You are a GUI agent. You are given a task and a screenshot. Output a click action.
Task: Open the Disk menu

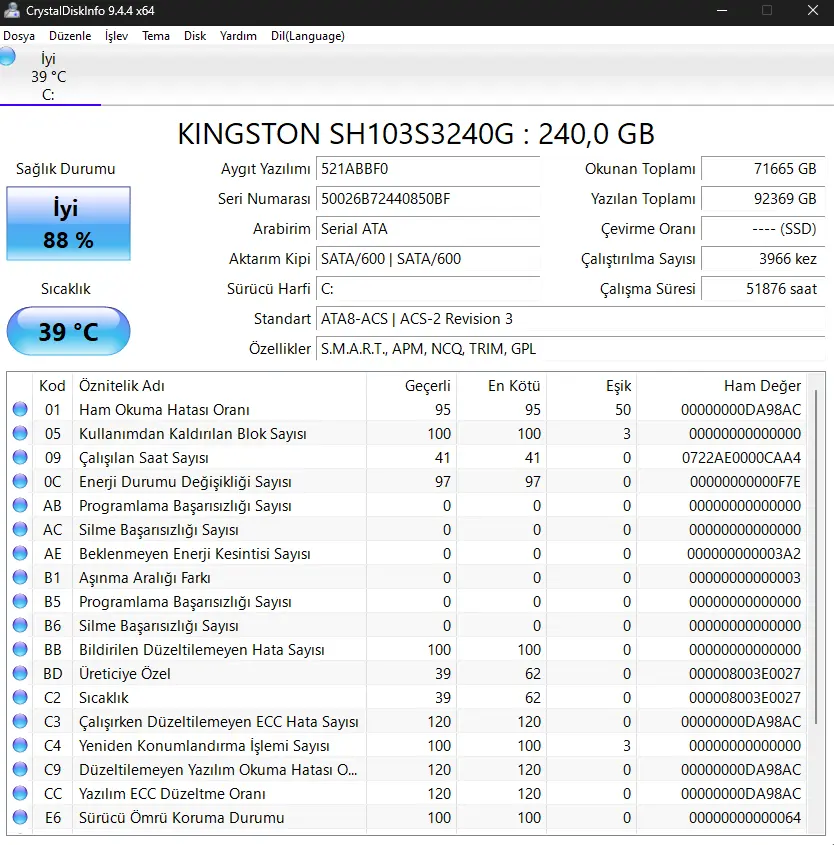coord(194,36)
